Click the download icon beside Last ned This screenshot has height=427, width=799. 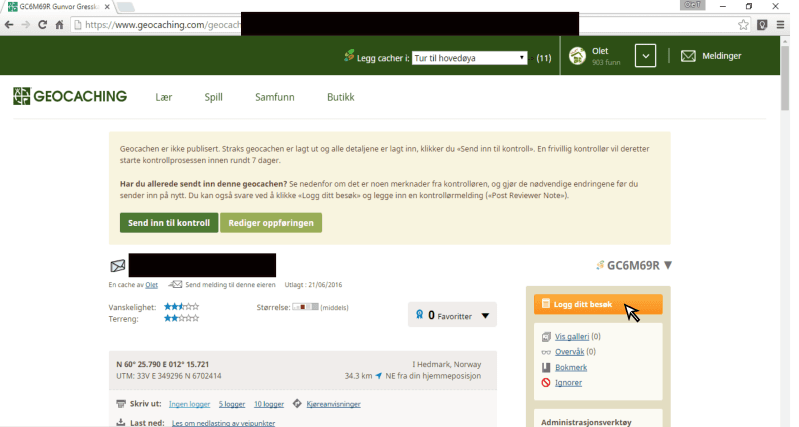click(121, 422)
